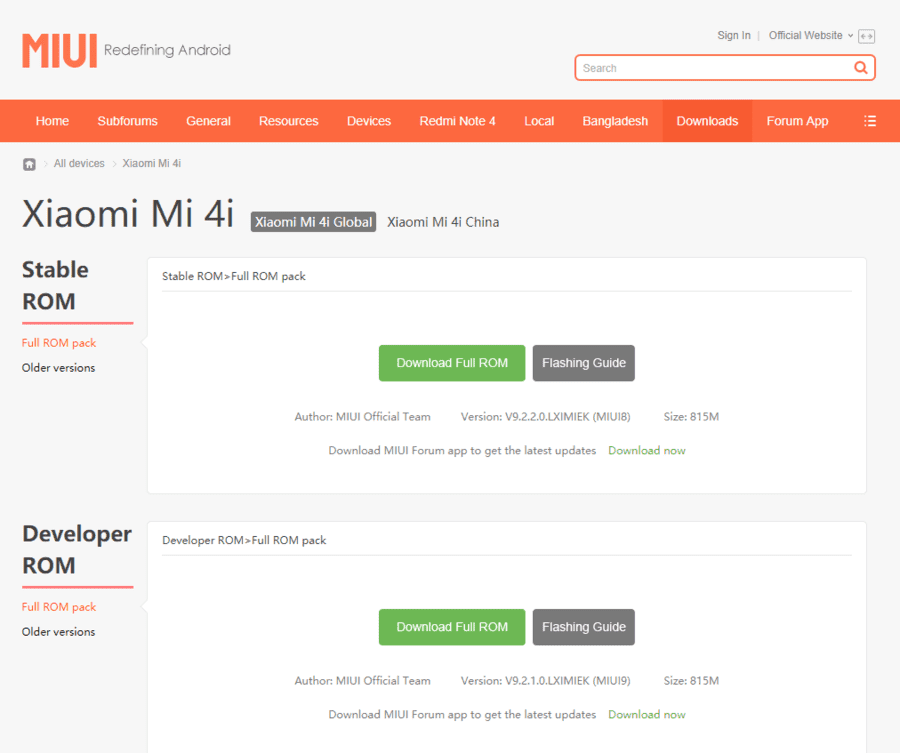Select Full ROM pack under Developer ROM
This screenshot has width=900, height=753.
(59, 607)
